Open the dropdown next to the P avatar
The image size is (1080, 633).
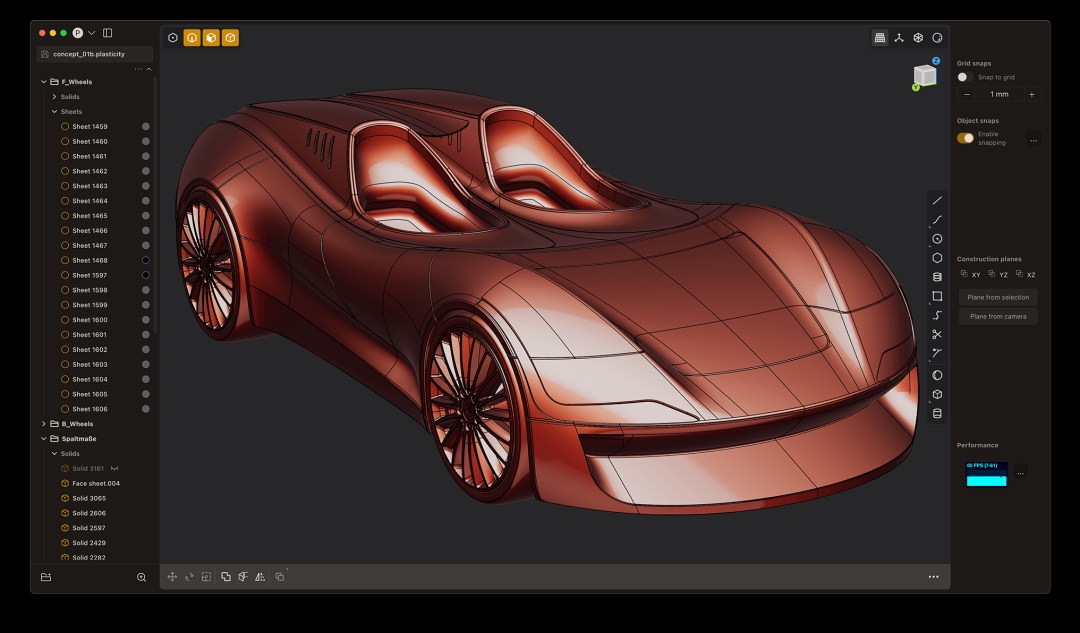tap(91, 32)
